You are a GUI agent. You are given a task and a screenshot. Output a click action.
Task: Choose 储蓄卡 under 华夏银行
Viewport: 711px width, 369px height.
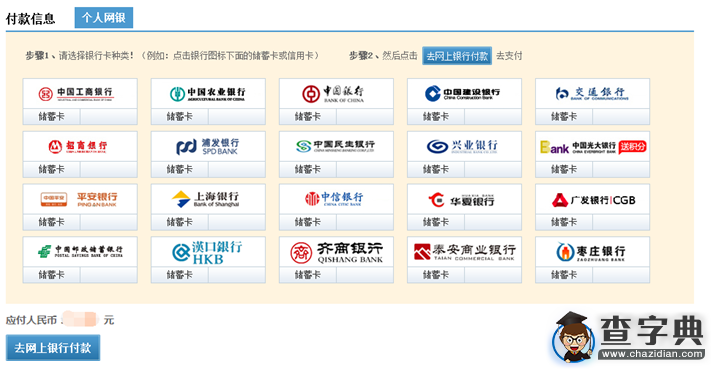[436, 222]
